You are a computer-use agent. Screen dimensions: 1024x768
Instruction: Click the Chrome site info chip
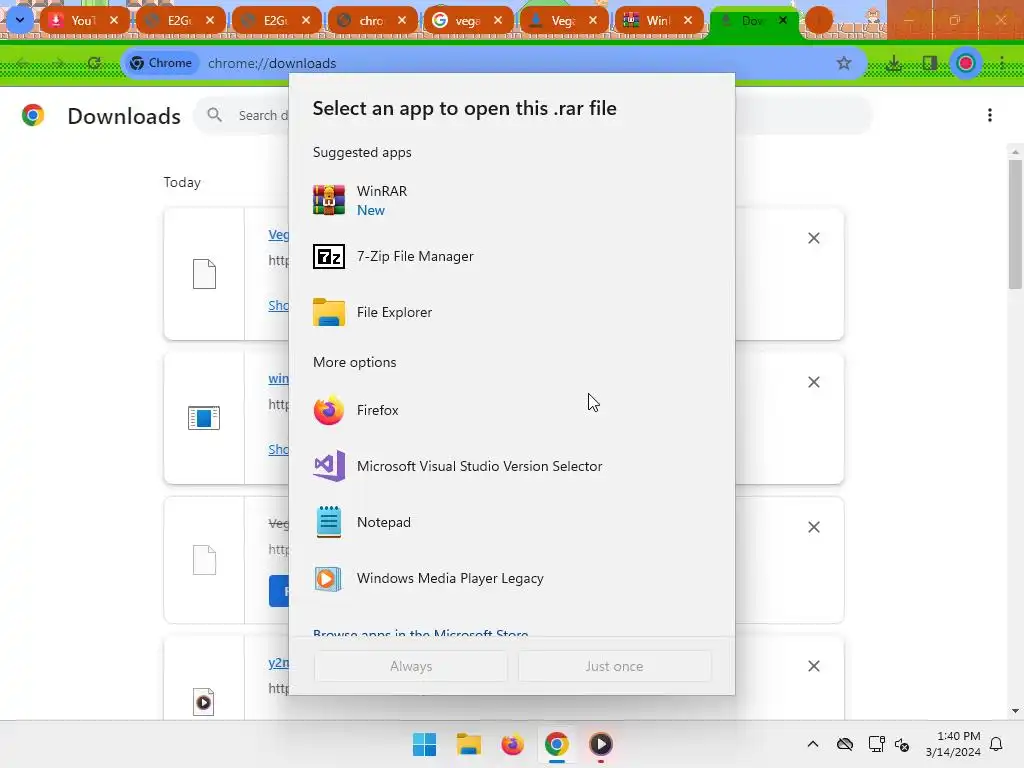coord(161,63)
